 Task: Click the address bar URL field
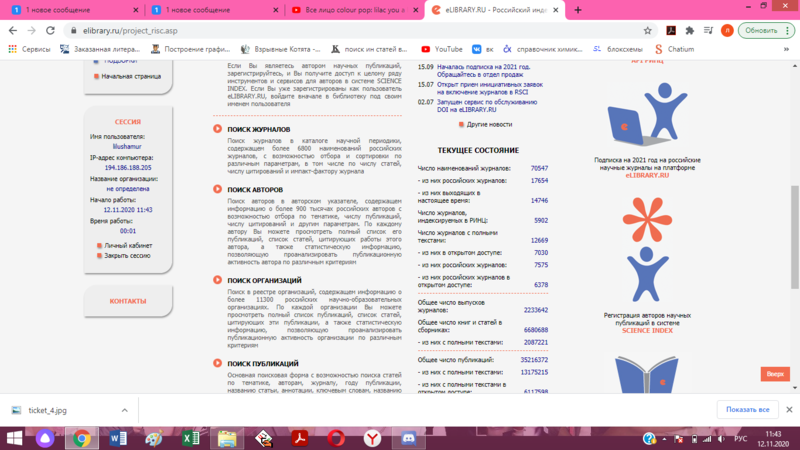click(357, 31)
